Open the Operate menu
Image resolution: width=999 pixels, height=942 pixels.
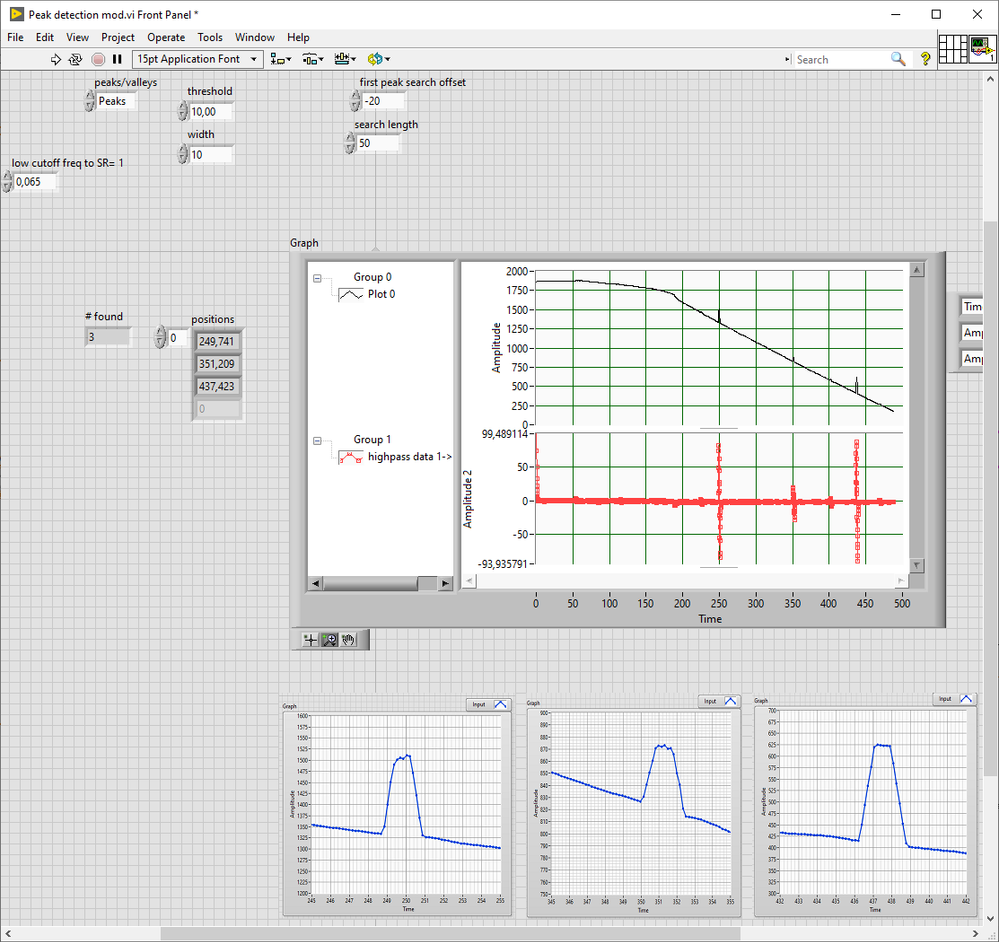click(x=166, y=38)
